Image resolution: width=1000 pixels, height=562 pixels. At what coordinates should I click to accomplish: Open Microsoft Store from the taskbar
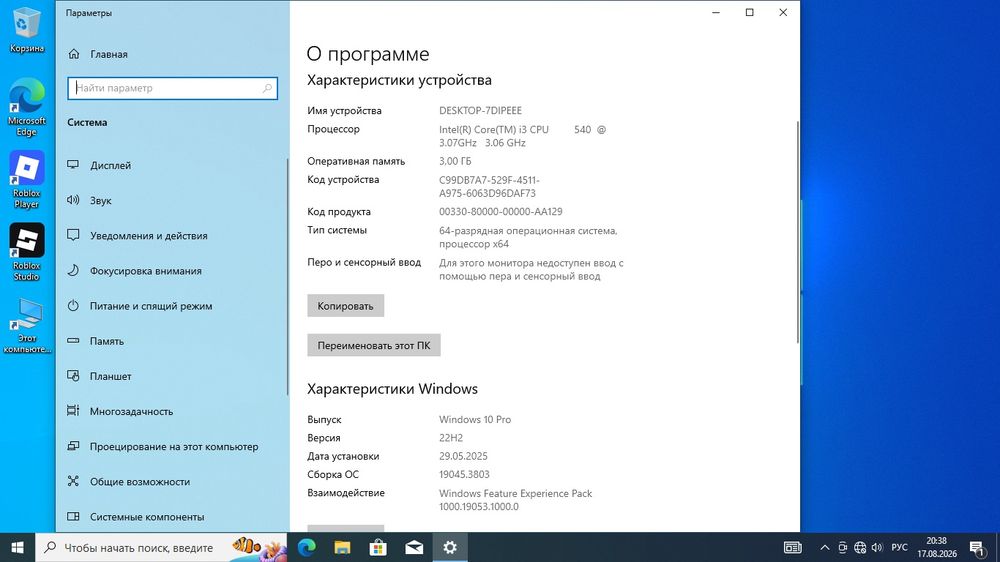pos(378,547)
